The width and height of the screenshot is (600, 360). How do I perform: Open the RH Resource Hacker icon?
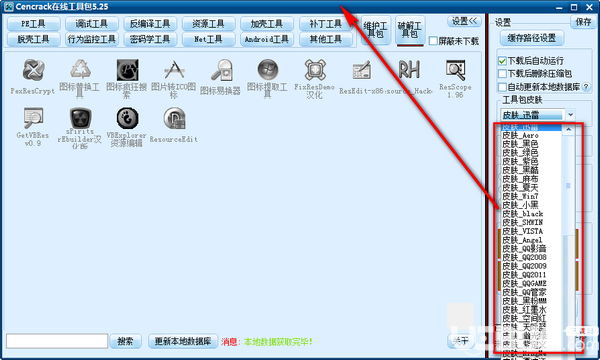[409, 70]
